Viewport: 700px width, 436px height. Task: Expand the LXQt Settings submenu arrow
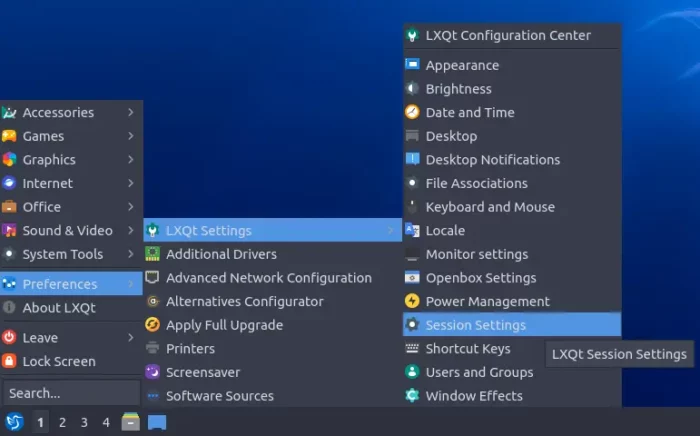tap(391, 230)
